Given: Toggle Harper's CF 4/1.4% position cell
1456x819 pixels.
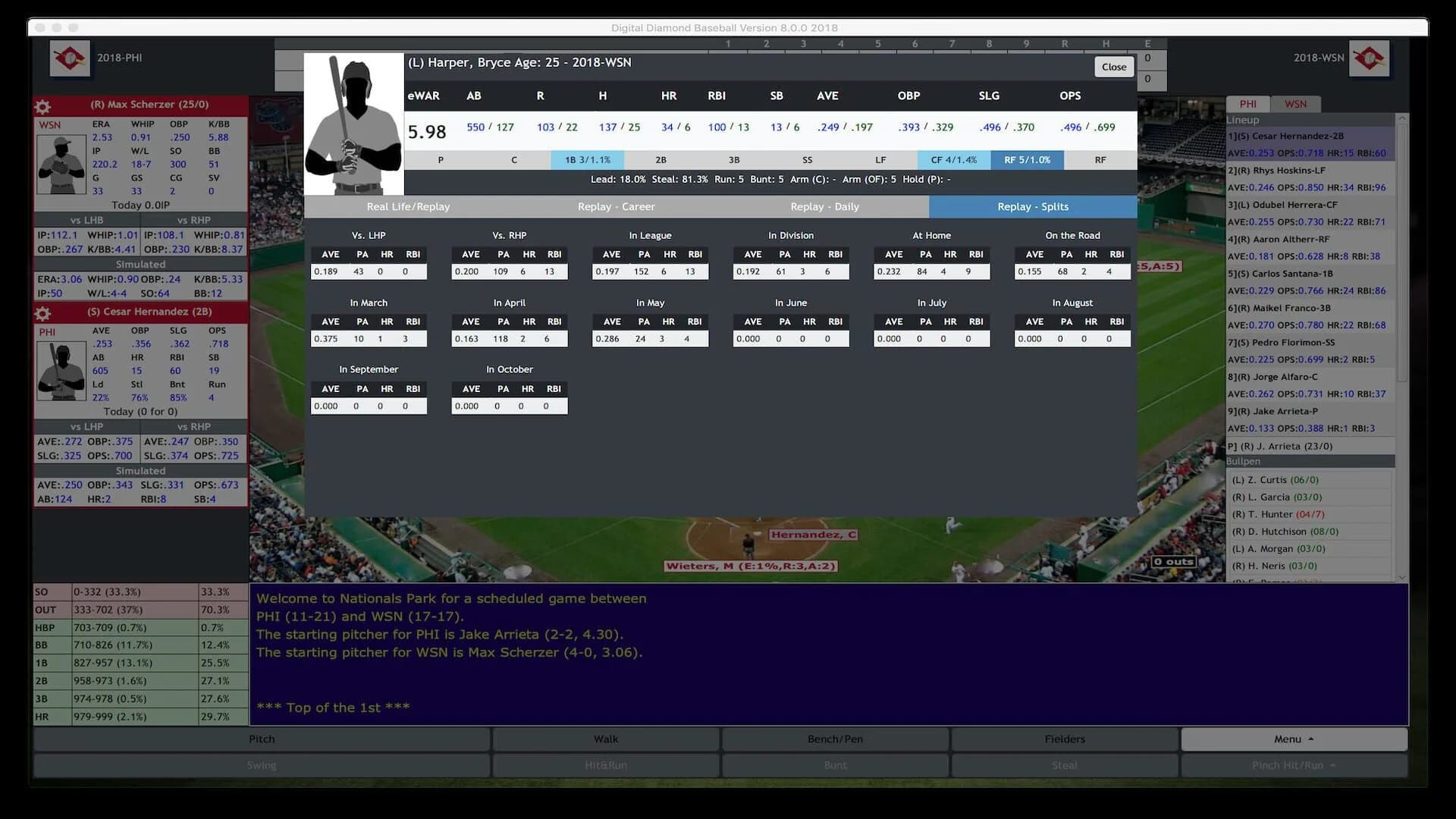Looking at the screenshot, I should point(954,160).
